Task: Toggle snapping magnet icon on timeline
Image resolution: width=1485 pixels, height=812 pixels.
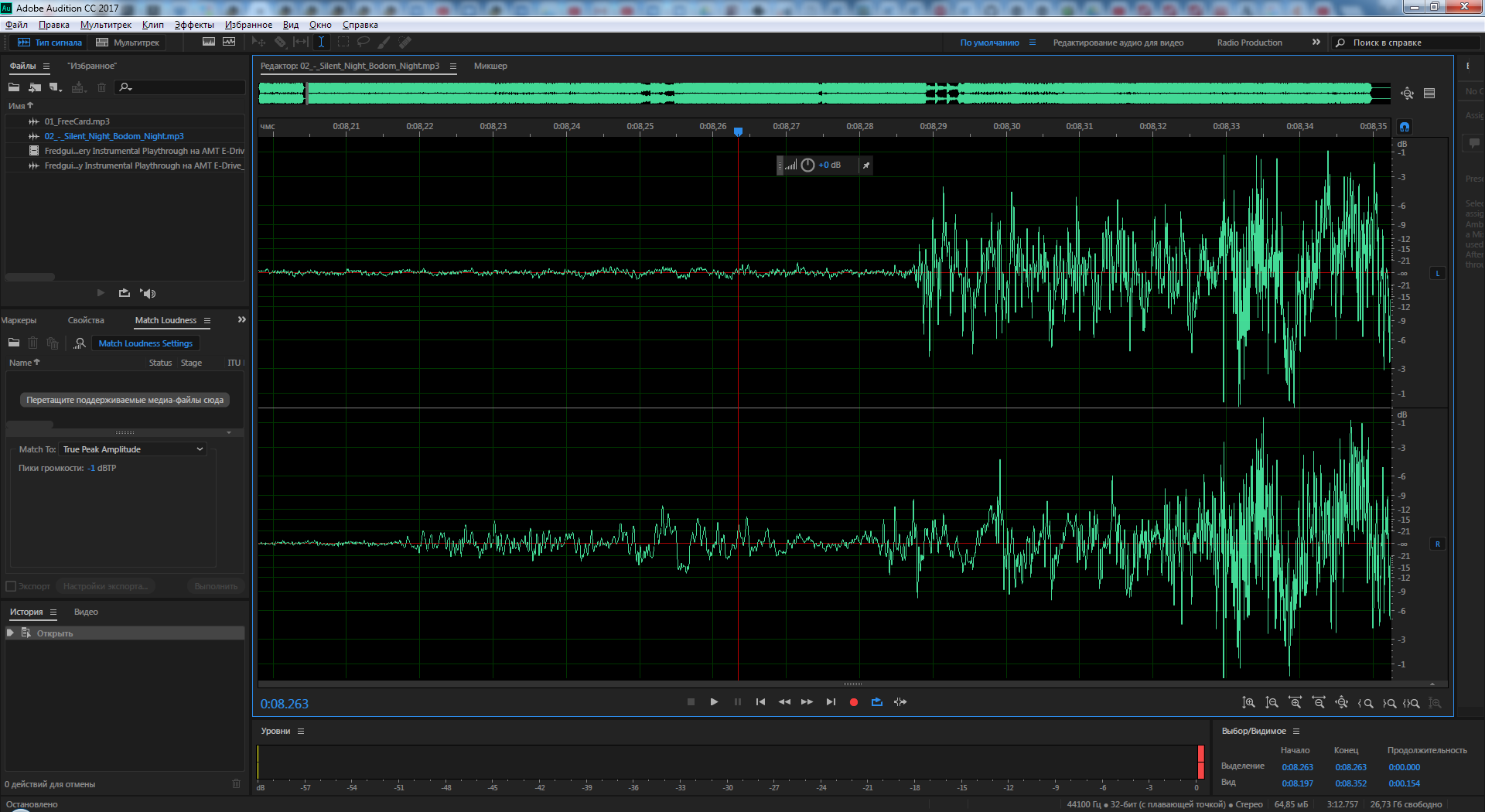Action: pyautogui.click(x=1405, y=127)
